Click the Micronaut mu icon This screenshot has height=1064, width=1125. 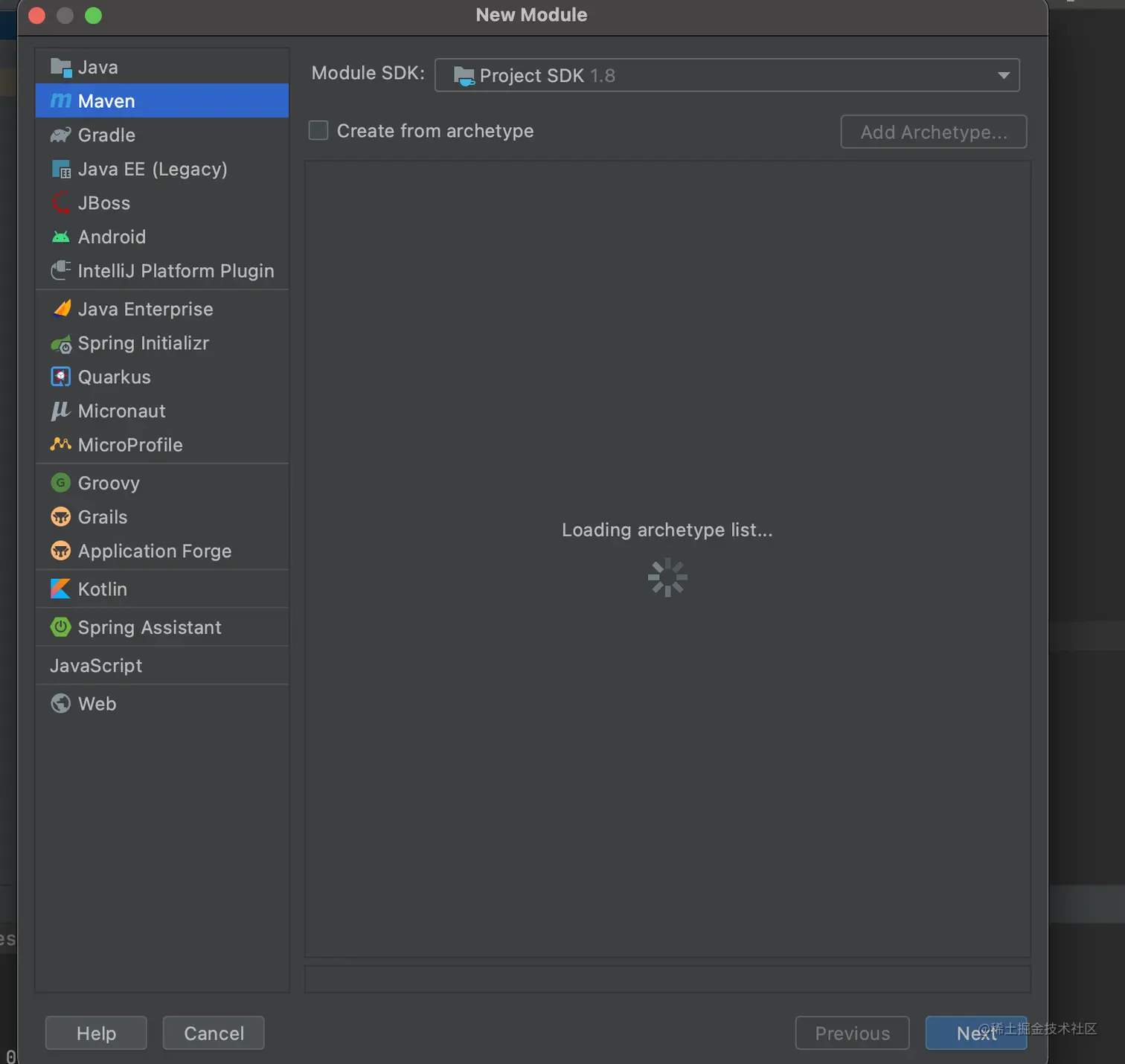61,411
